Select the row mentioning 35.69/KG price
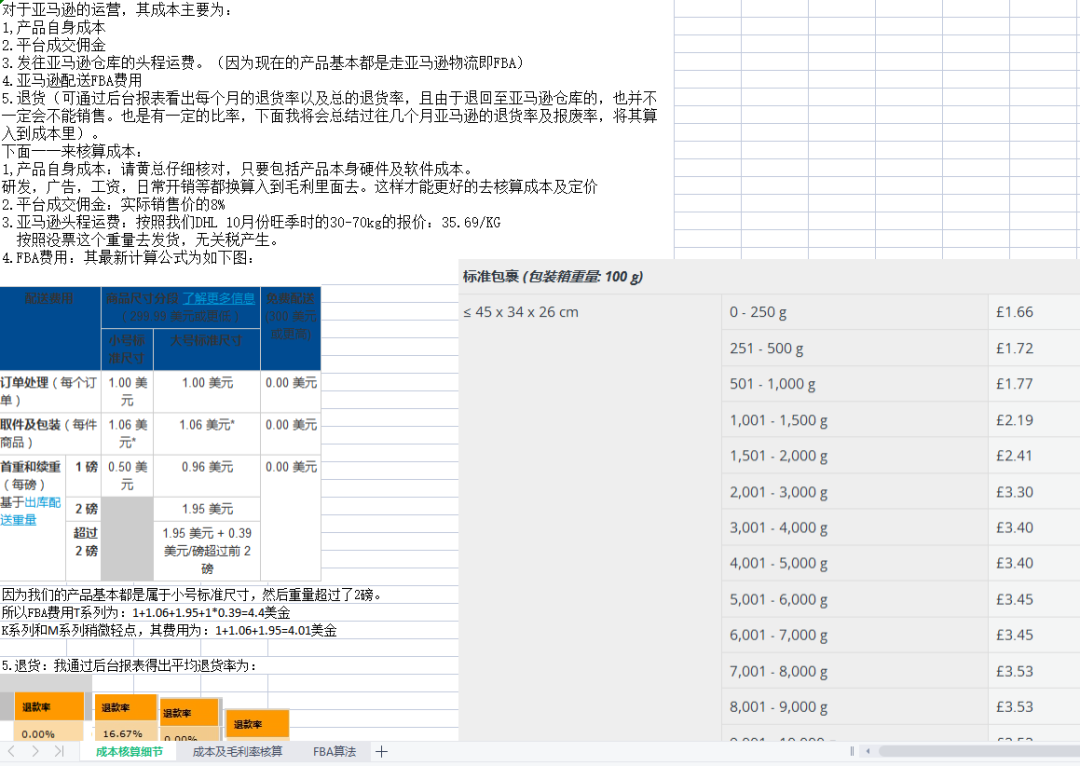Viewport: 1080px width, 766px height. pyautogui.click(x=251, y=222)
